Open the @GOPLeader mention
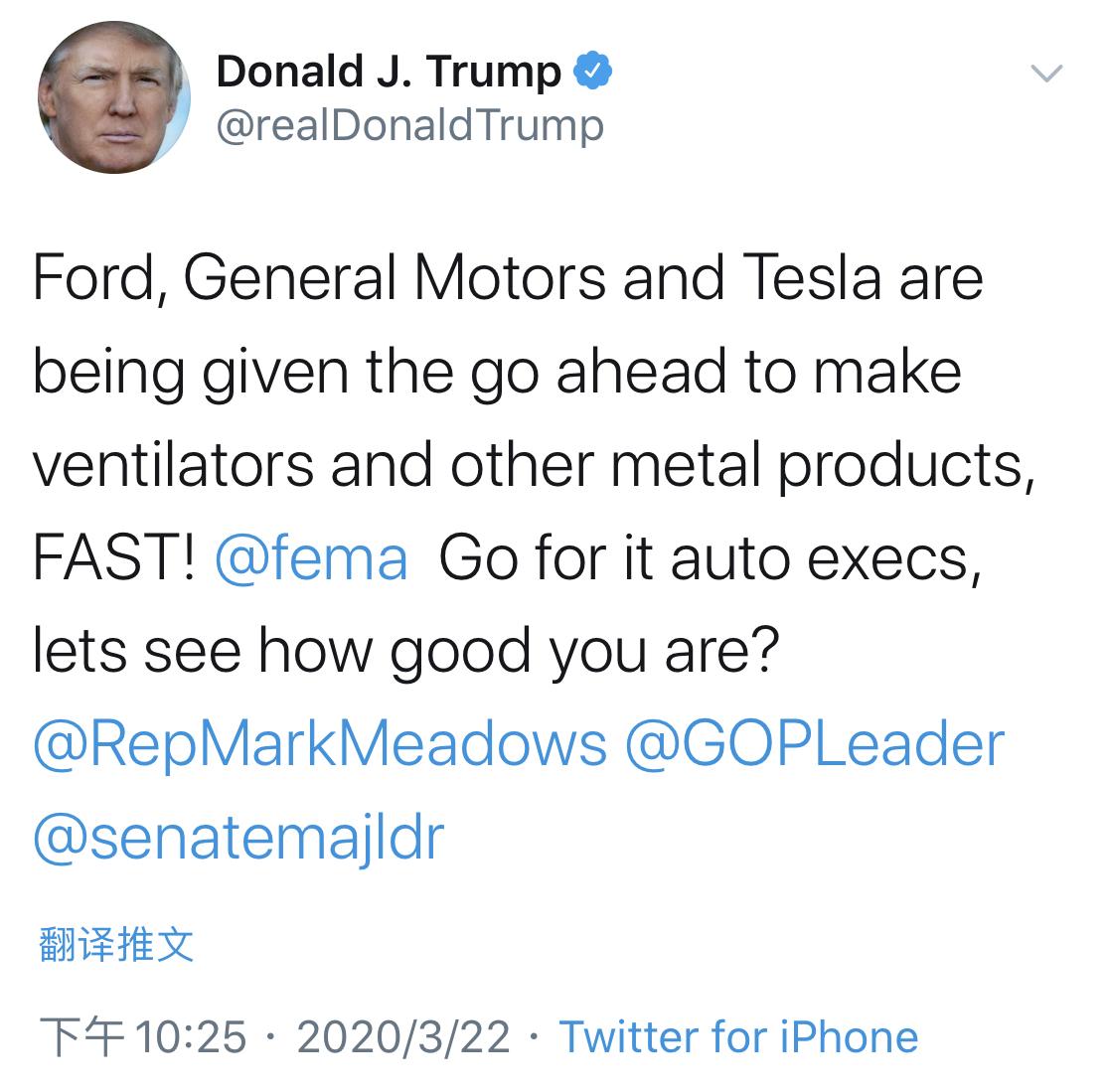 pyautogui.click(x=815, y=745)
